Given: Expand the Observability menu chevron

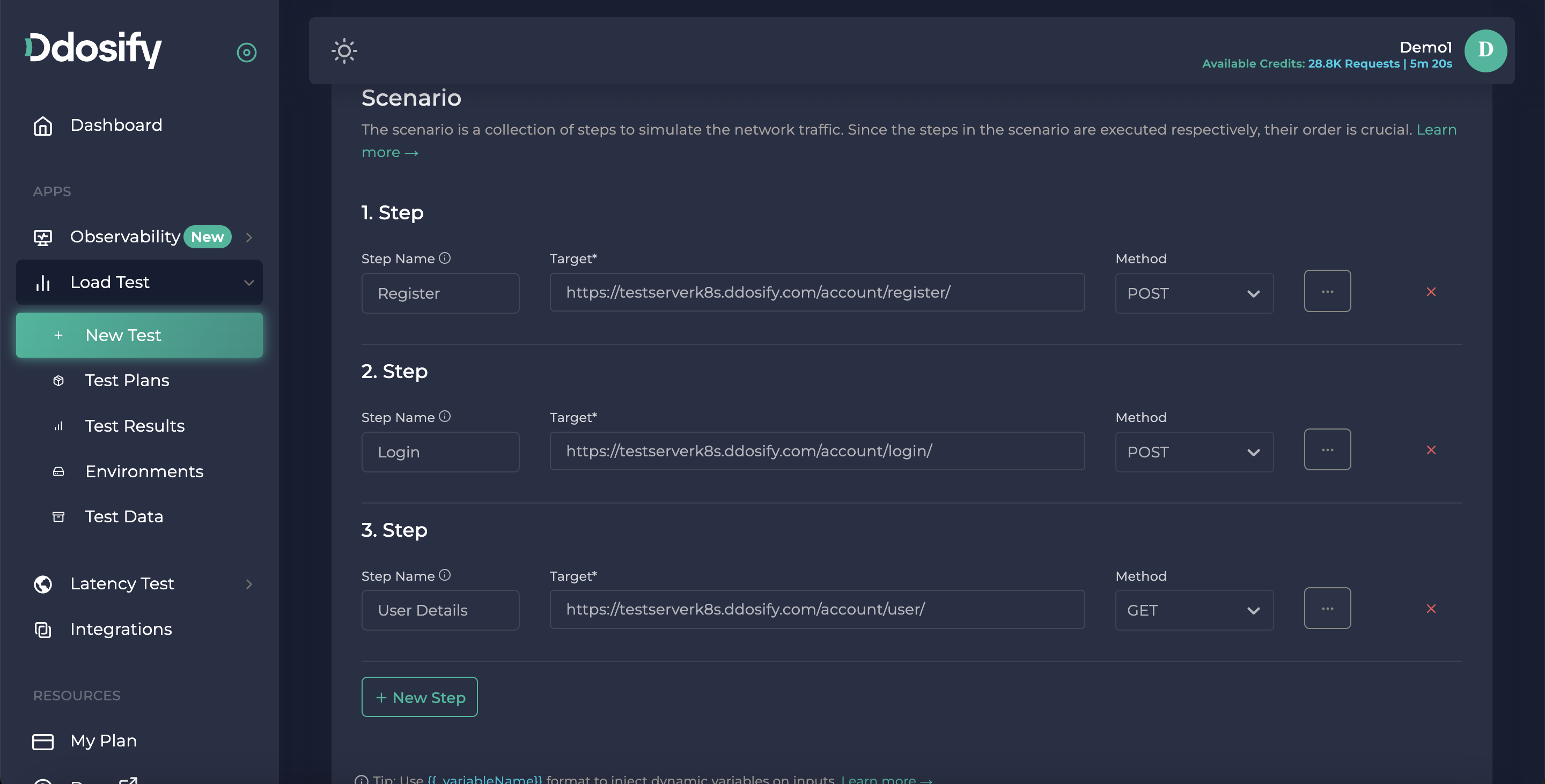Looking at the screenshot, I should click(x=249, y=238).
